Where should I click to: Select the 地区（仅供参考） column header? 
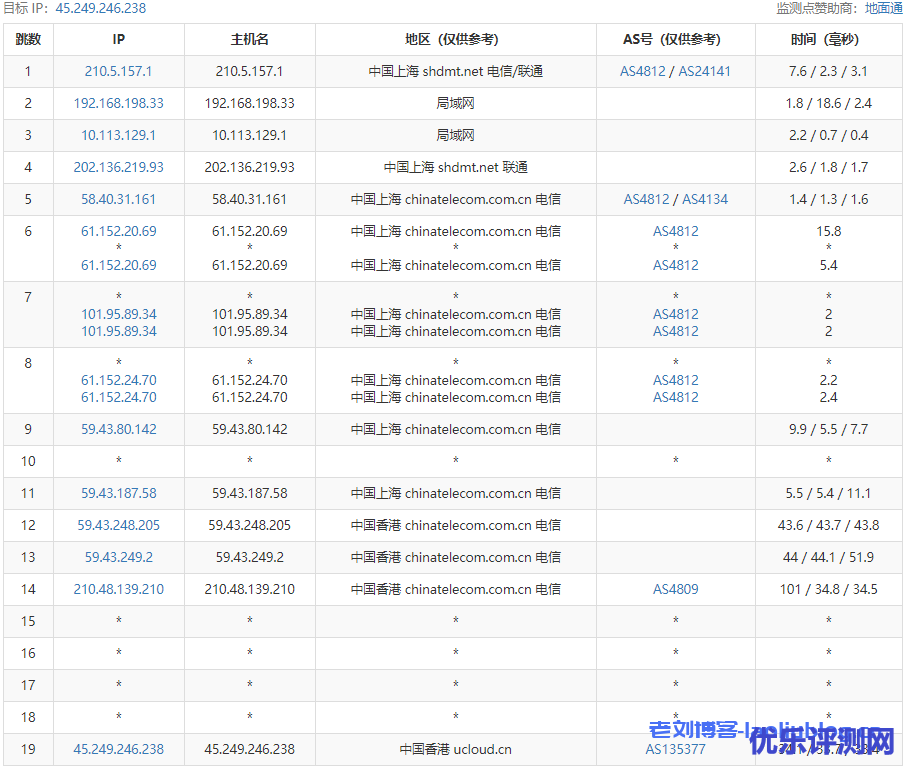coord(455,40)
